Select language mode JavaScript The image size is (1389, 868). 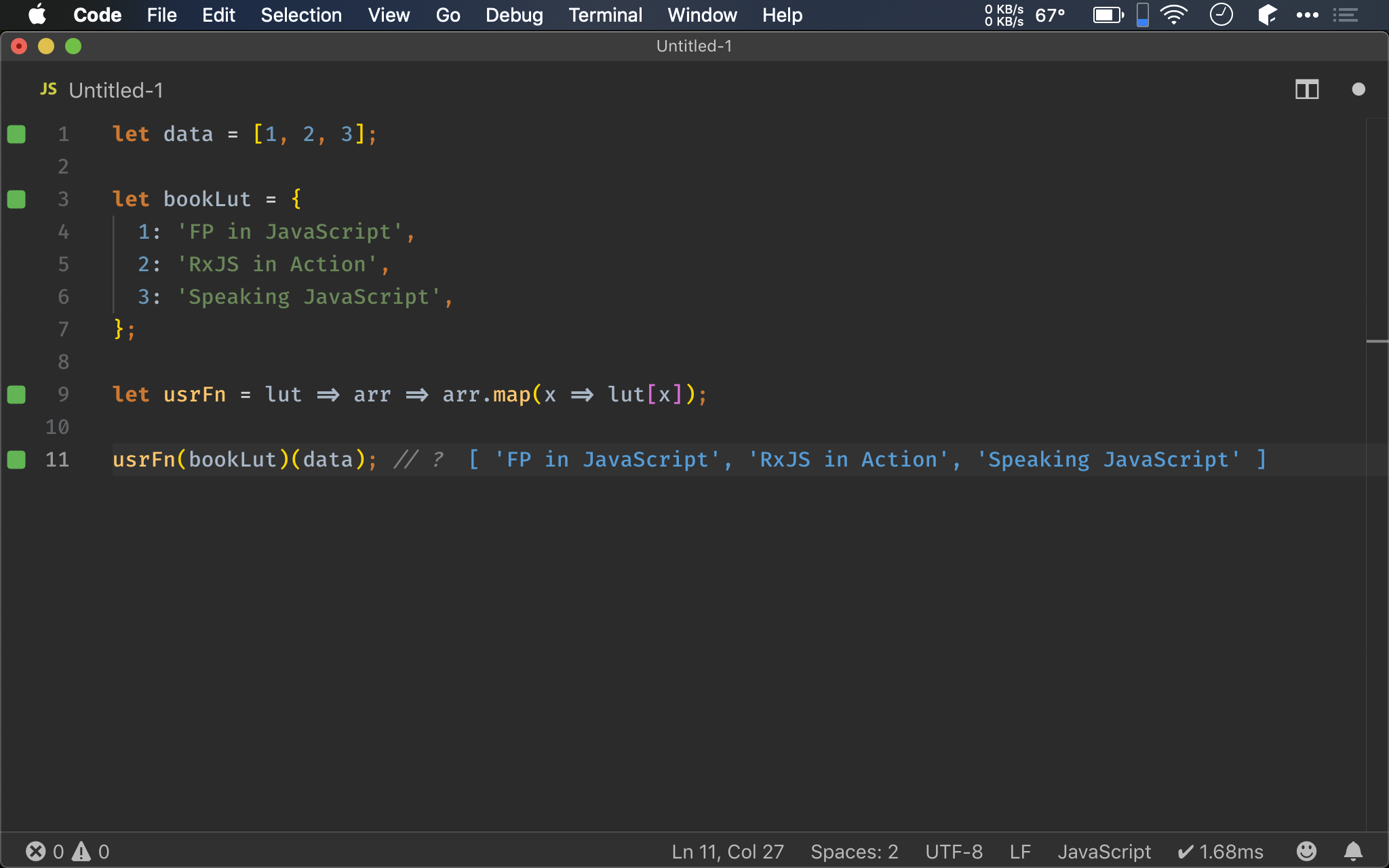point(1104,852)
